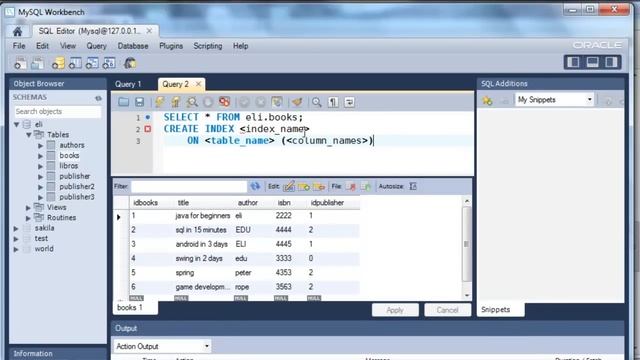Toggle word wrap in editor
Screen dimensions: 640x360
tap(349, 102)
